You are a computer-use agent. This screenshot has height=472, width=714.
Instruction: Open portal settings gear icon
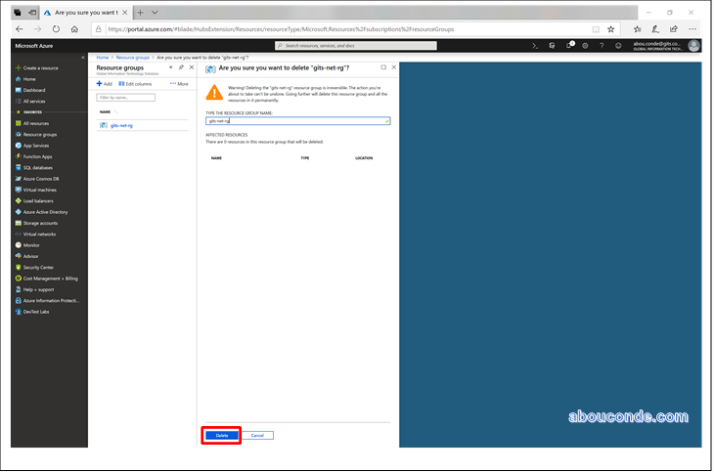coord(585,45)
